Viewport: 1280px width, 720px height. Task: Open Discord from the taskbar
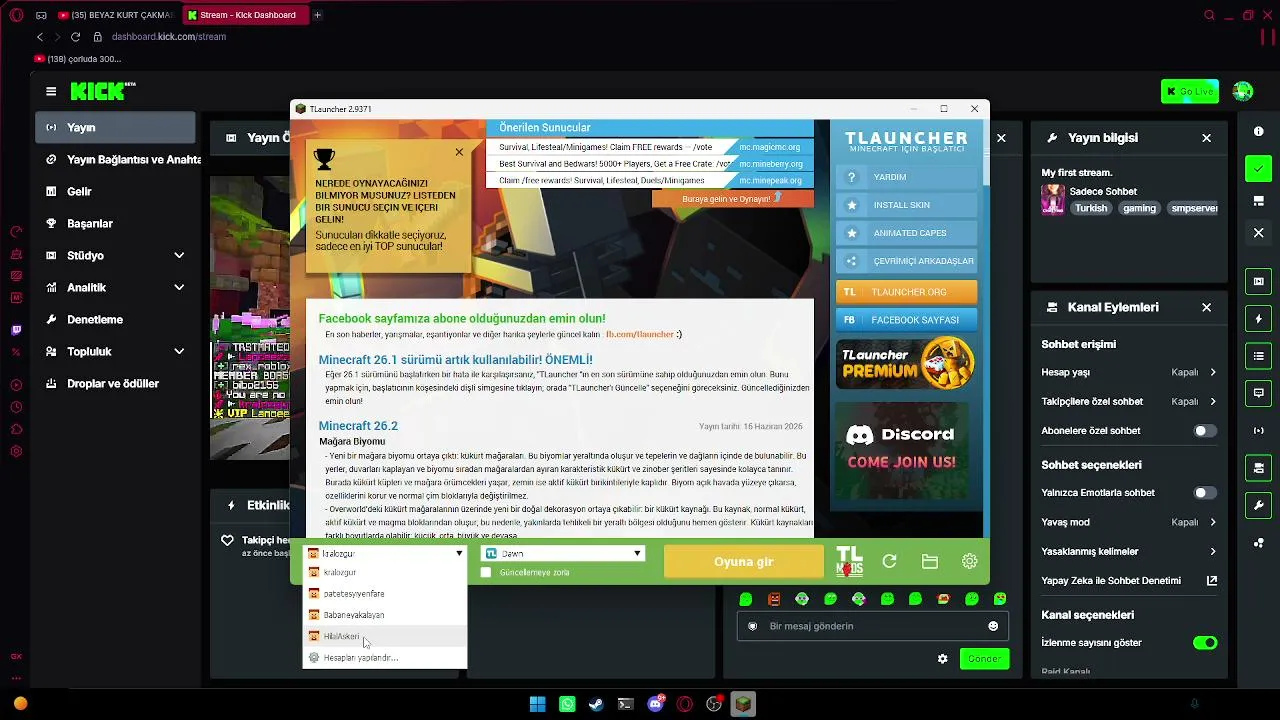tap(656, 704)
